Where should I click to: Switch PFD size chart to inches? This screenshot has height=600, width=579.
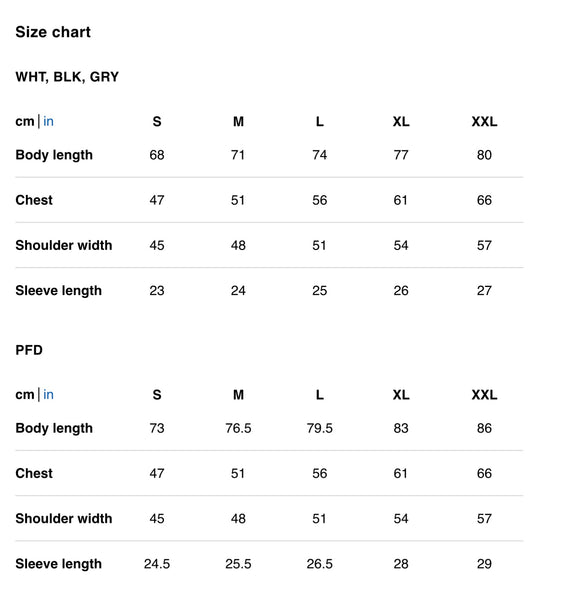(48, 395)
